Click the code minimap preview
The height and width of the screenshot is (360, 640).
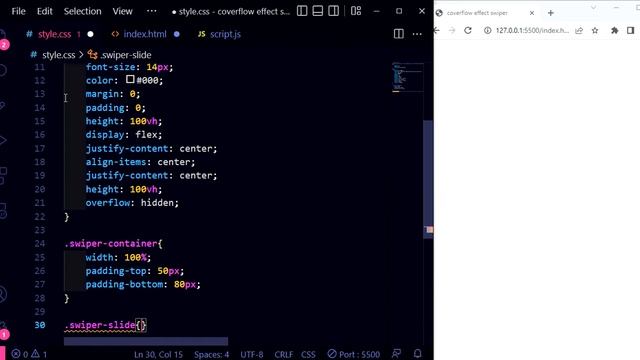tap(407, 77)
